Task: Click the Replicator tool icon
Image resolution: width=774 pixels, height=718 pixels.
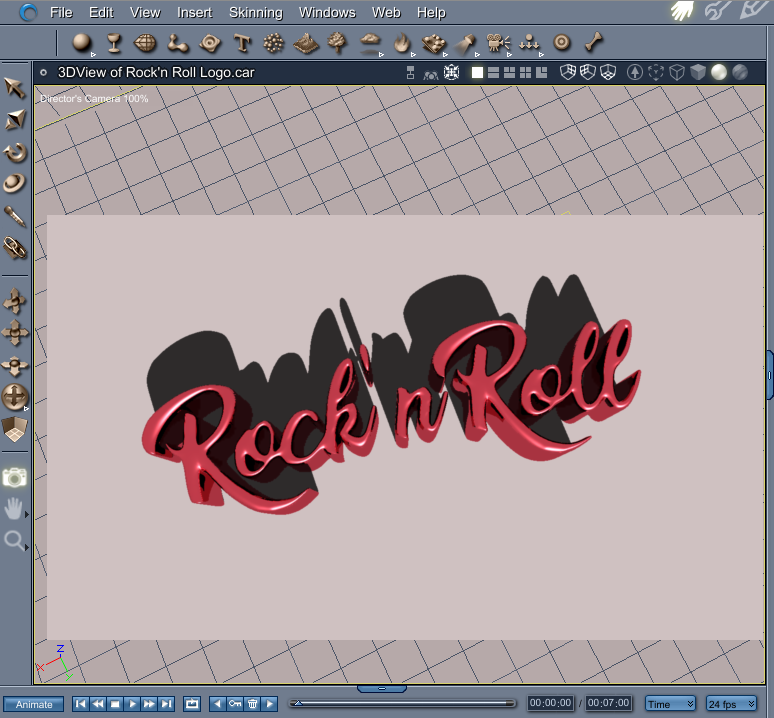Action: click(x=434, y=43)
